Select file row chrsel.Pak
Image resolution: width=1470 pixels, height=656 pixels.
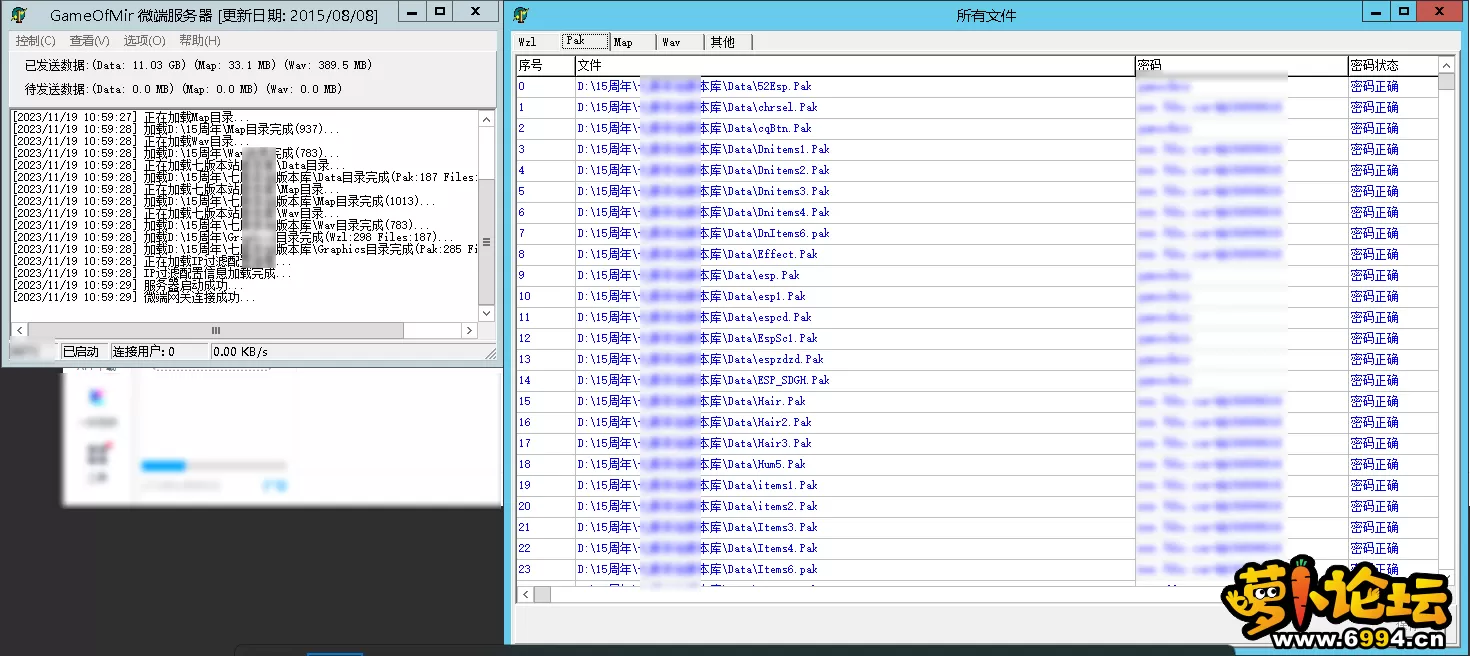point(977,107)
